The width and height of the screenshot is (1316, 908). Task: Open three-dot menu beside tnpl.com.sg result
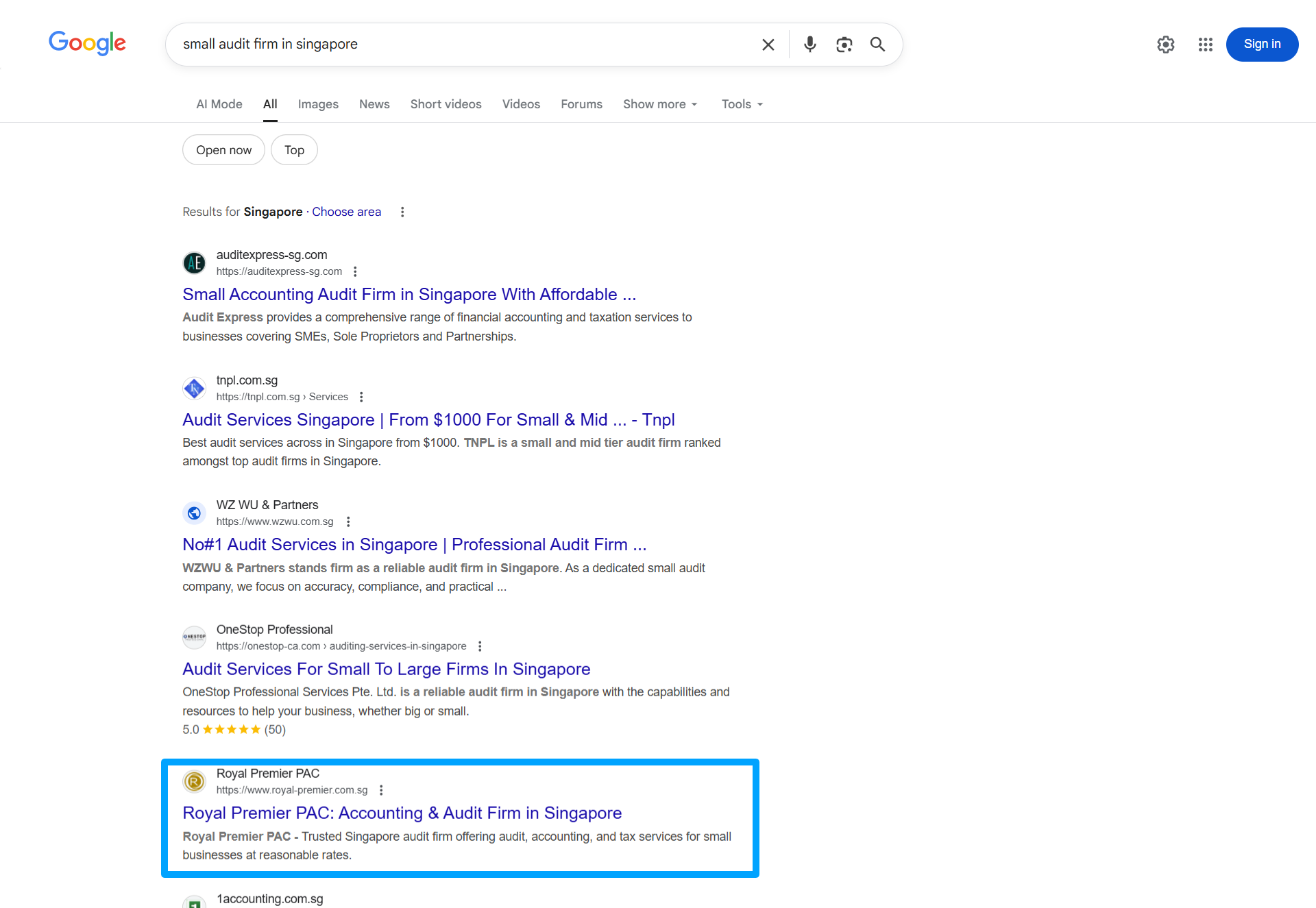(361, 397)
